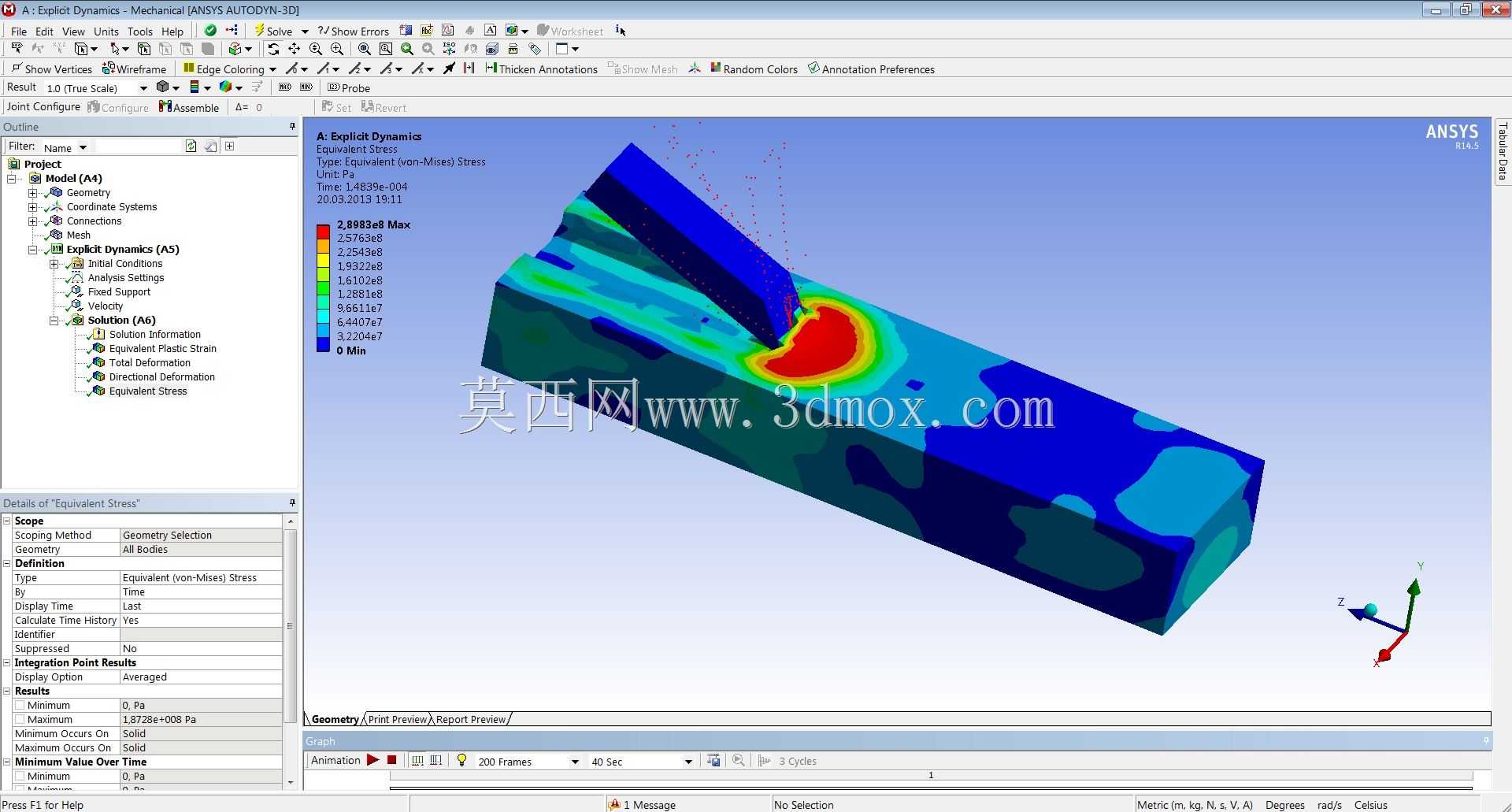Open the Units menu
Viewport: 1512px width, 812px height.
(106, 32)
